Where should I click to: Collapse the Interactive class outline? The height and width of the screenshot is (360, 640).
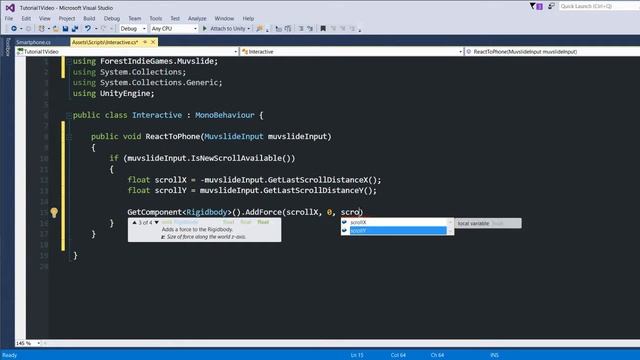point(69,115)
